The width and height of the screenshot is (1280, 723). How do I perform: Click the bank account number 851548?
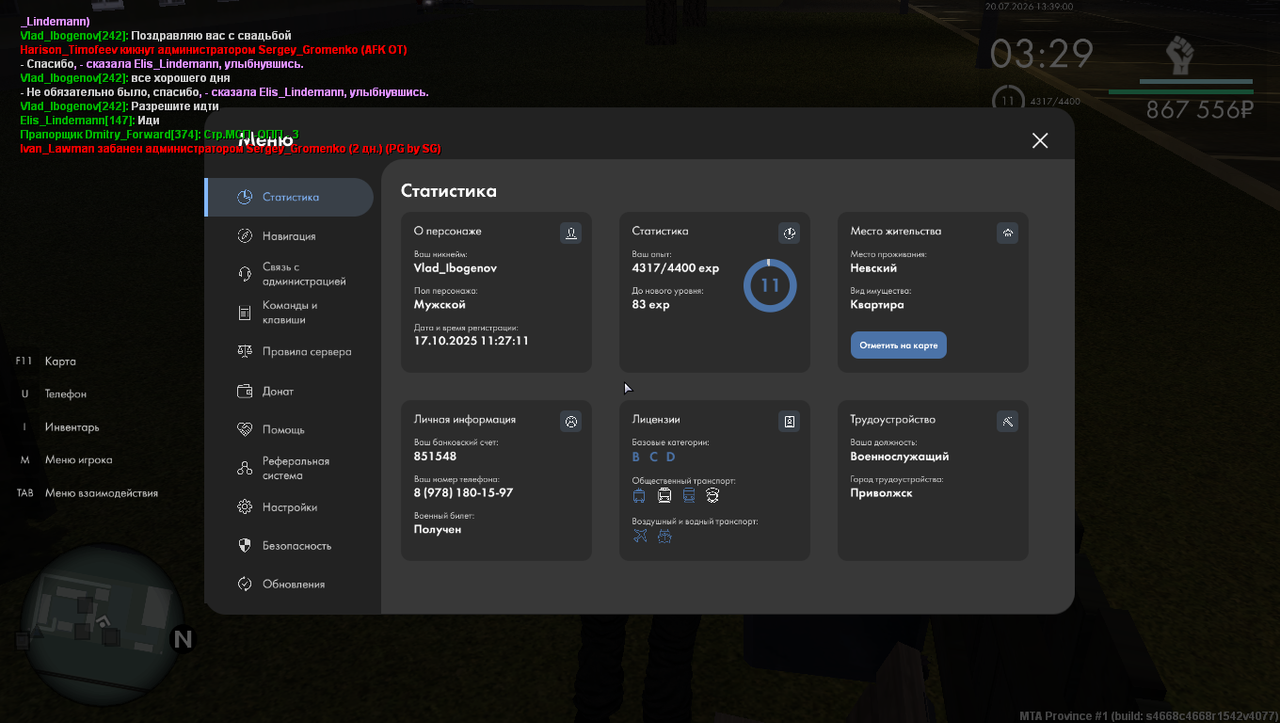pyautogui.click(x=435, y=456)
